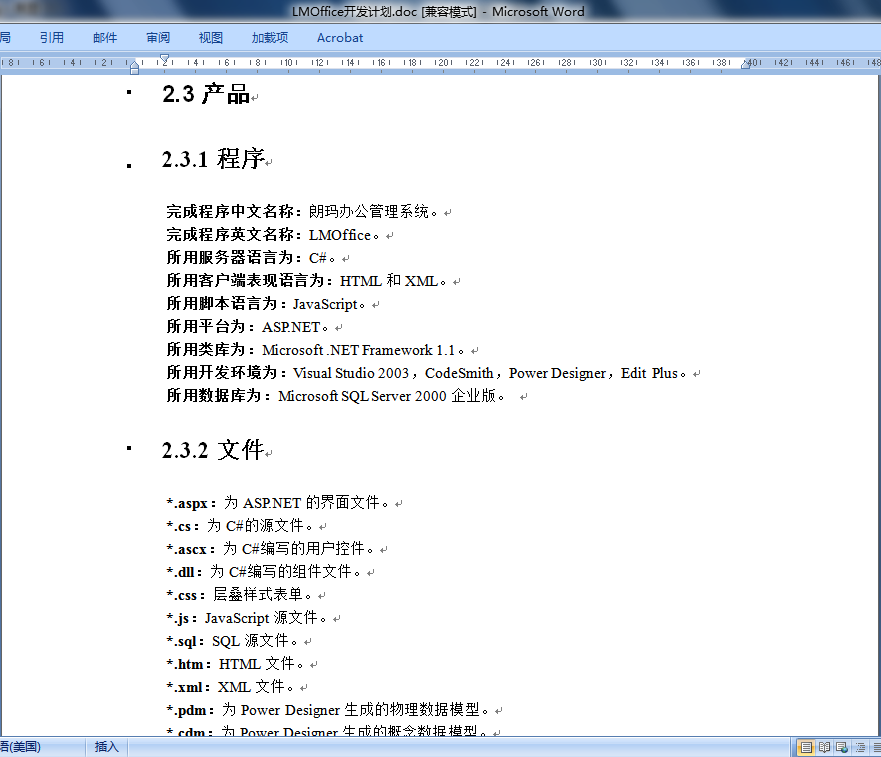Click the *.dll file type line
This screenshot has width=881, height=757.
264,572
